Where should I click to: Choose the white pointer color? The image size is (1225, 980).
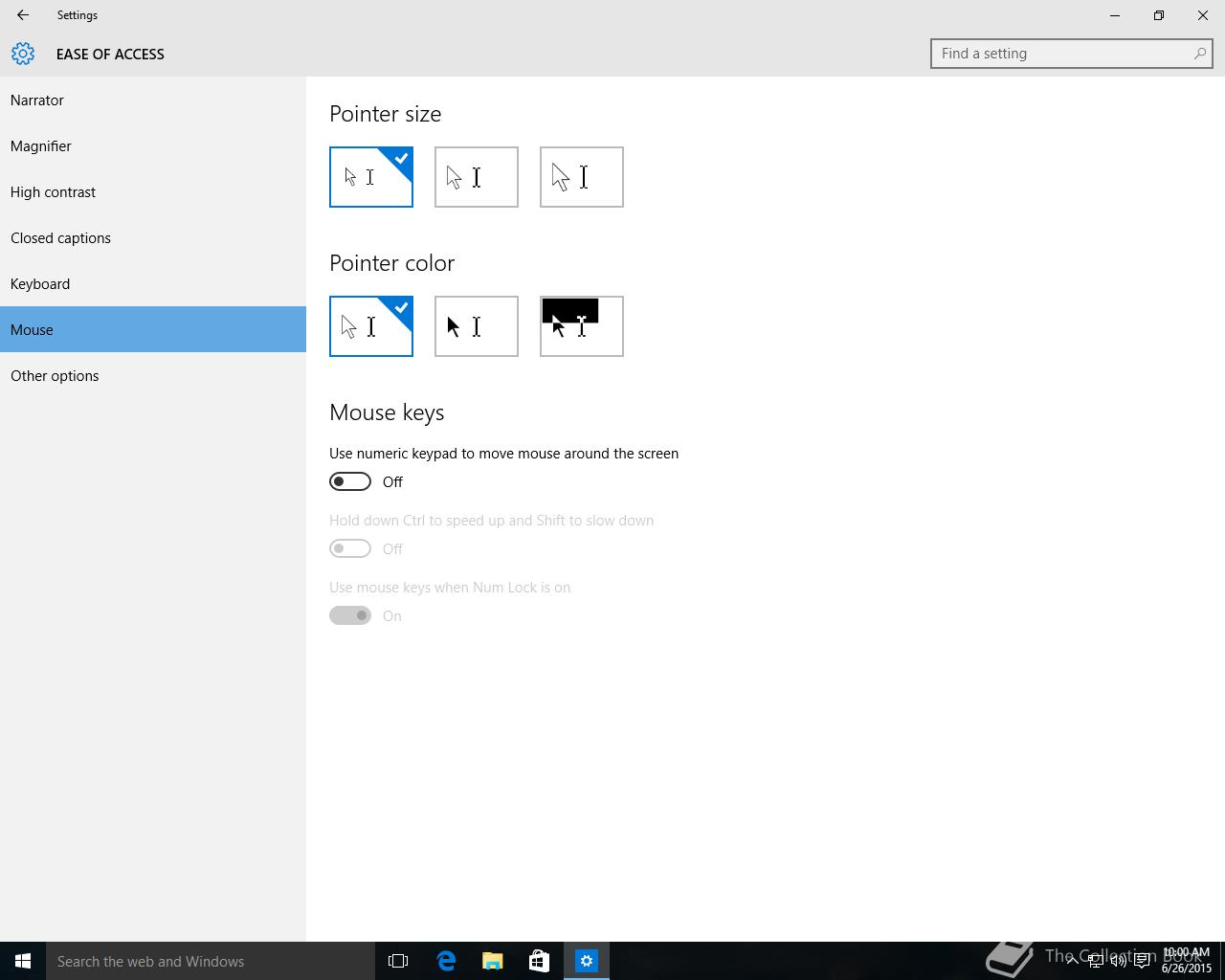click(x=371, y=326)
